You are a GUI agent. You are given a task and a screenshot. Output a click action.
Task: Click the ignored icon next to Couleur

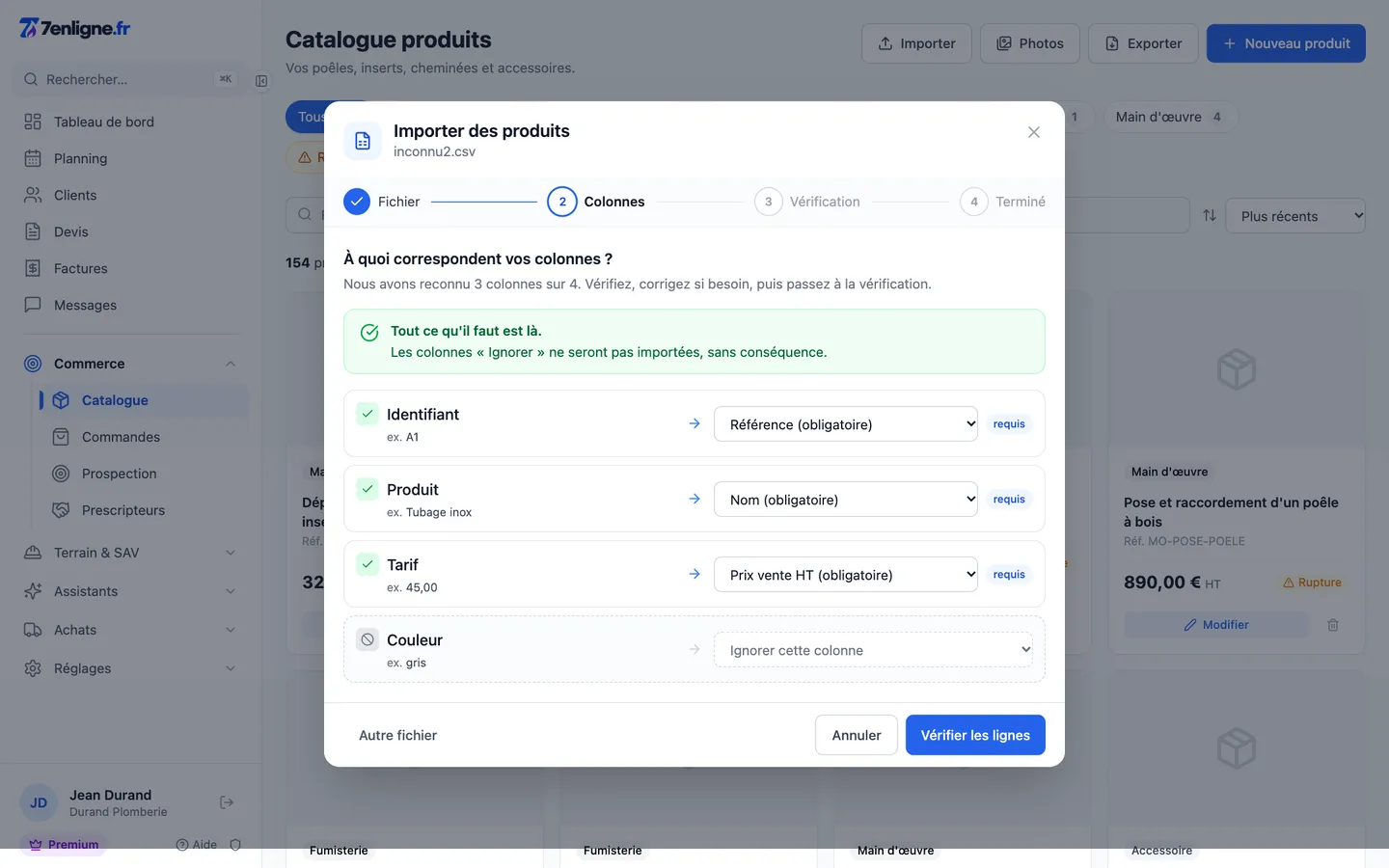pos(368,639)
